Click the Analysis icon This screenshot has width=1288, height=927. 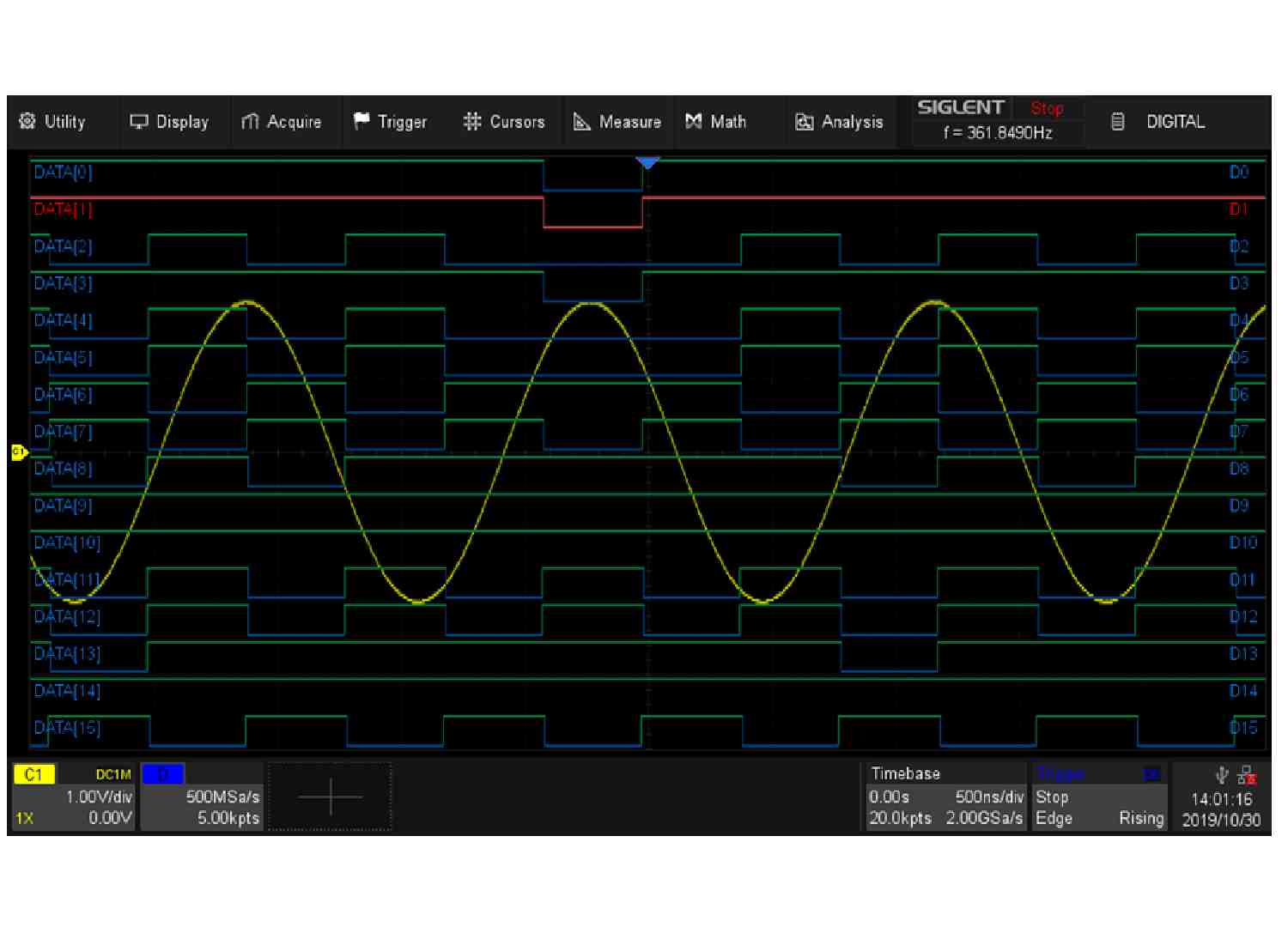(x=804, y=122)
